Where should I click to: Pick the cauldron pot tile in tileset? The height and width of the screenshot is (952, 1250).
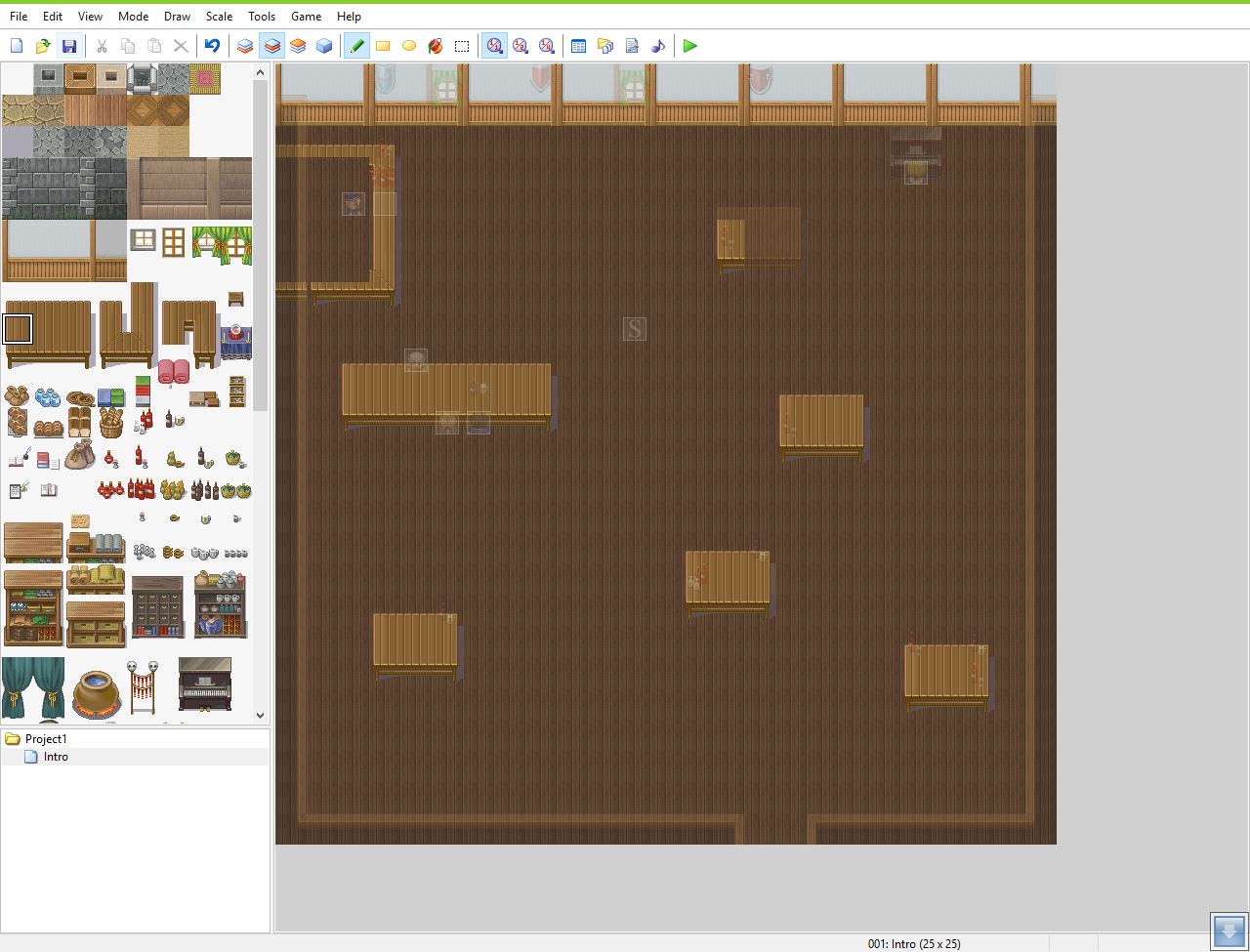tap(95, 695)
